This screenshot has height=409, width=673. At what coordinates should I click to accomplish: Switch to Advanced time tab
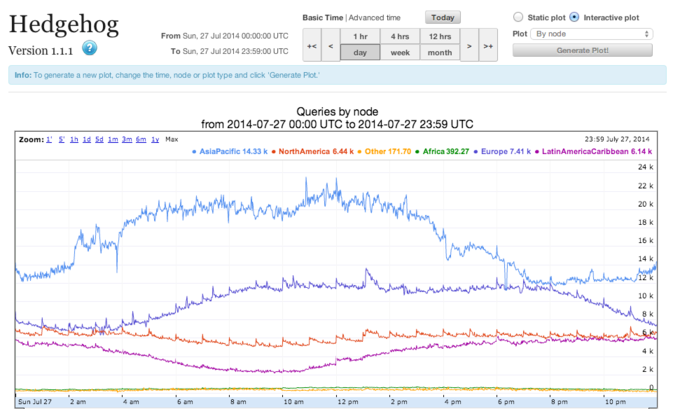[374, 18]
